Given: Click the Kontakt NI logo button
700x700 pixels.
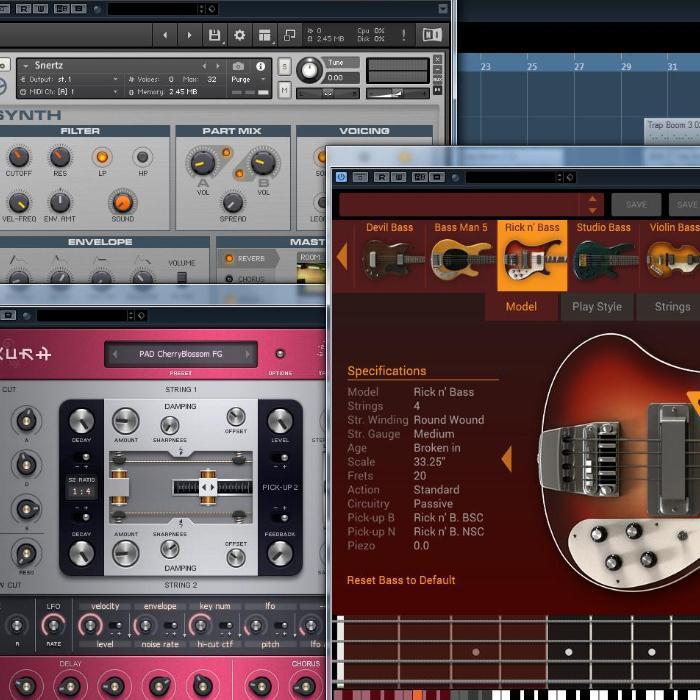Looking at the screenshot, I should coord(432,34).
